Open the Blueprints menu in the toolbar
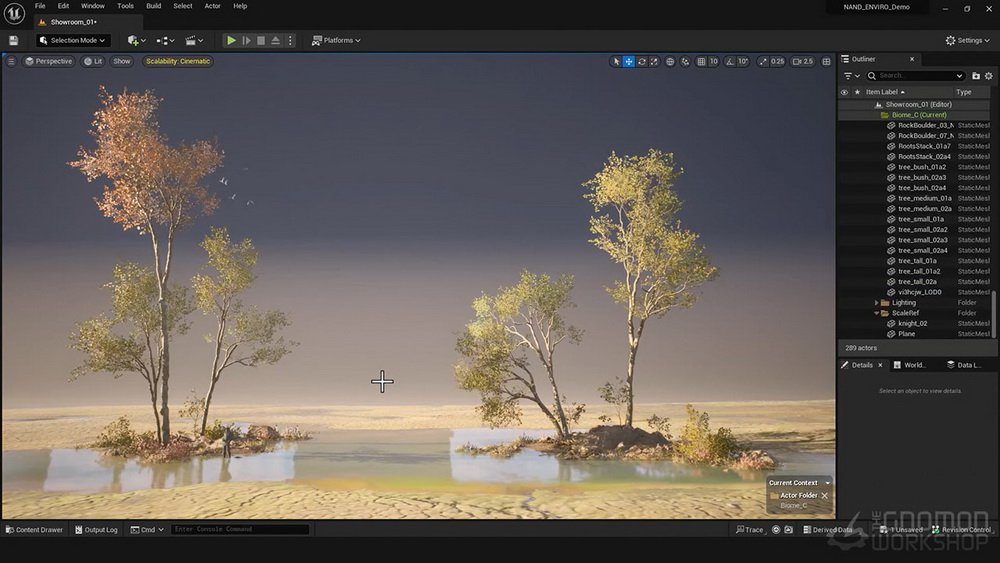The width and height of the screenshot is (1000, 563). pyautogui.click(x=165, y=40)
